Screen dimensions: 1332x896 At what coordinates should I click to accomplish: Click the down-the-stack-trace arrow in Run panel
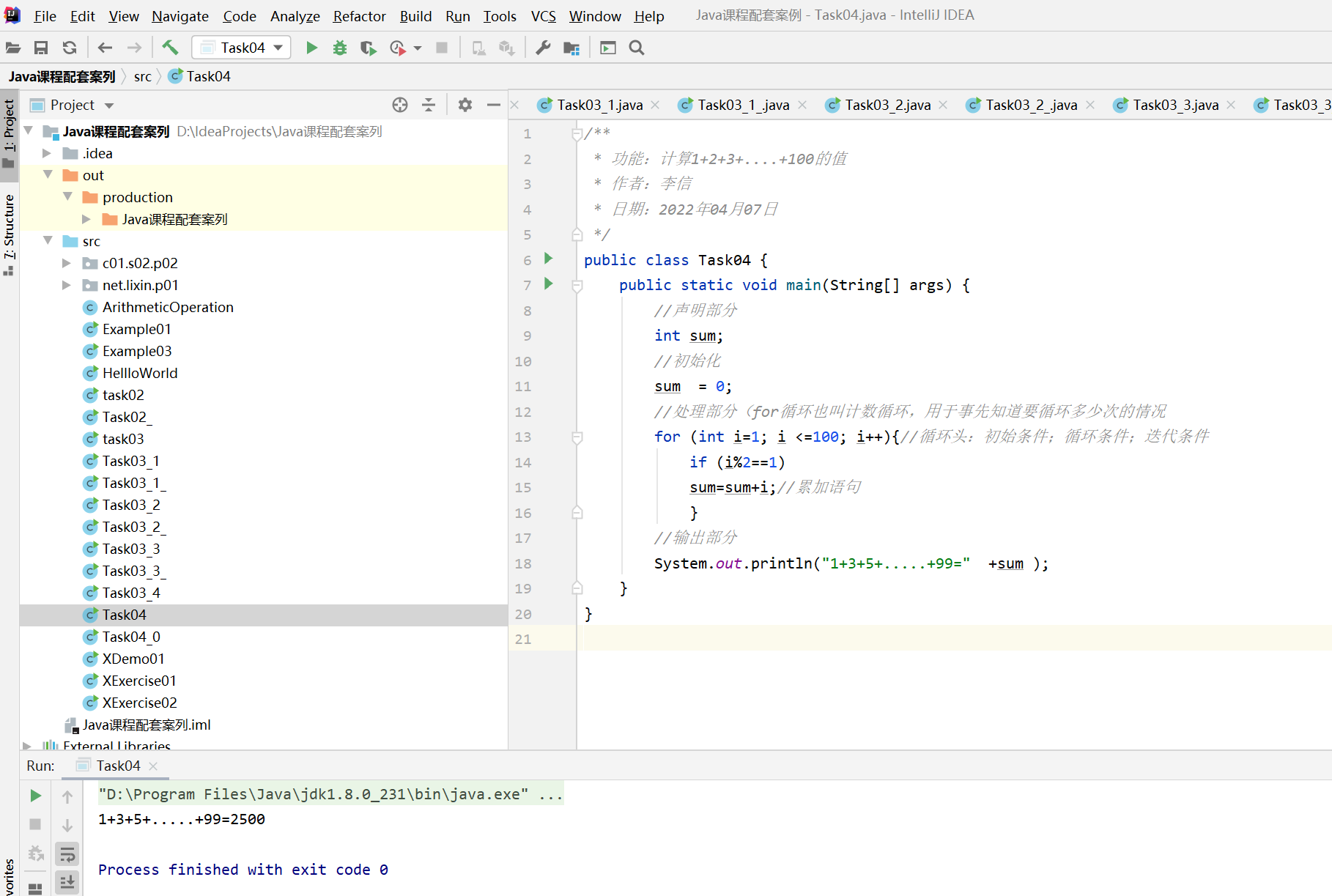[67, 825]
